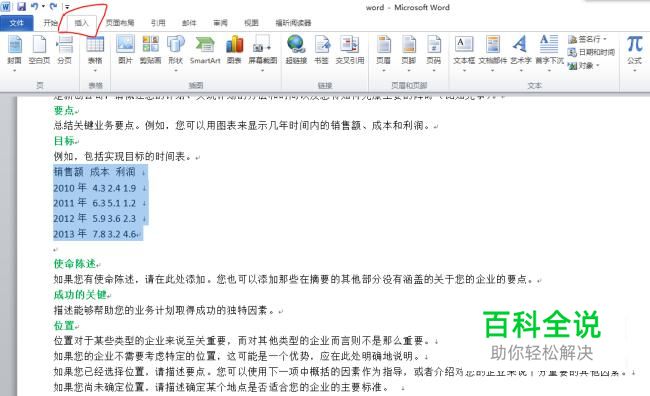This screenshot has width=650, height=396.
Task: Switch to the Insert (插入) tab
Action: click(81, 23)
